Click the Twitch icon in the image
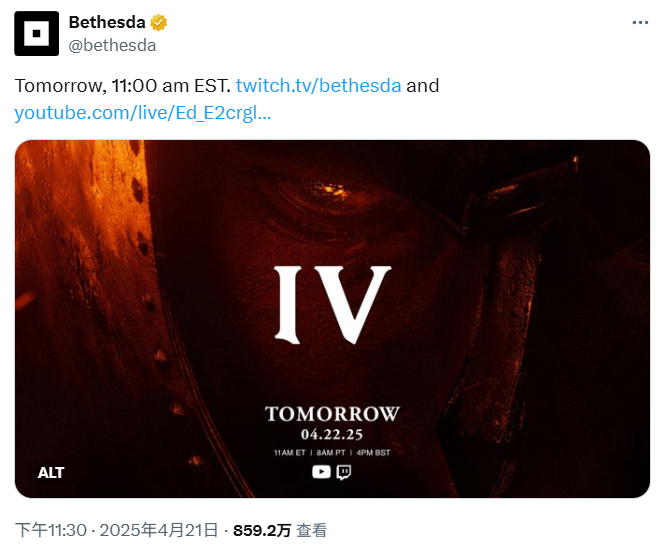The height and width of the screenshot is (553, 668). pyautogui.click(x=343, y=471)
